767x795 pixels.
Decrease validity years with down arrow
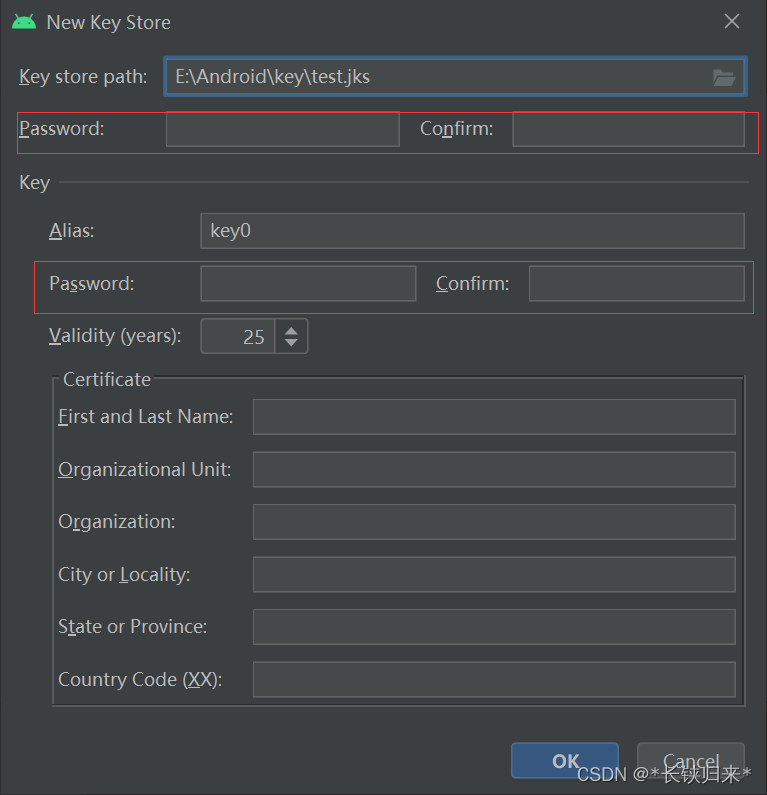click(291, 342)
